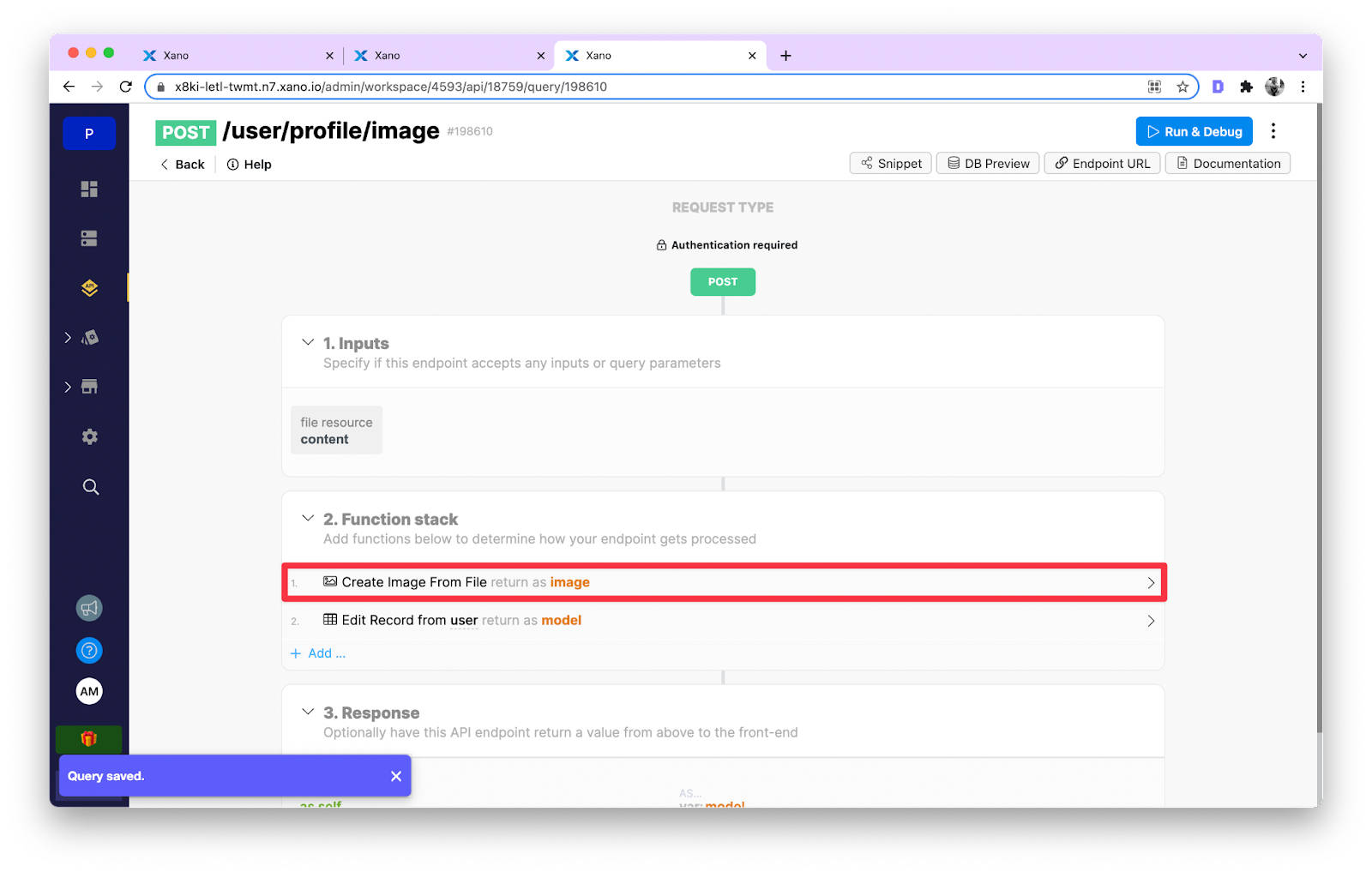The height and width of the screenshot is (872, 1372).
Task: Open the AM user avatar menu
Action: (x=89, y=691)
